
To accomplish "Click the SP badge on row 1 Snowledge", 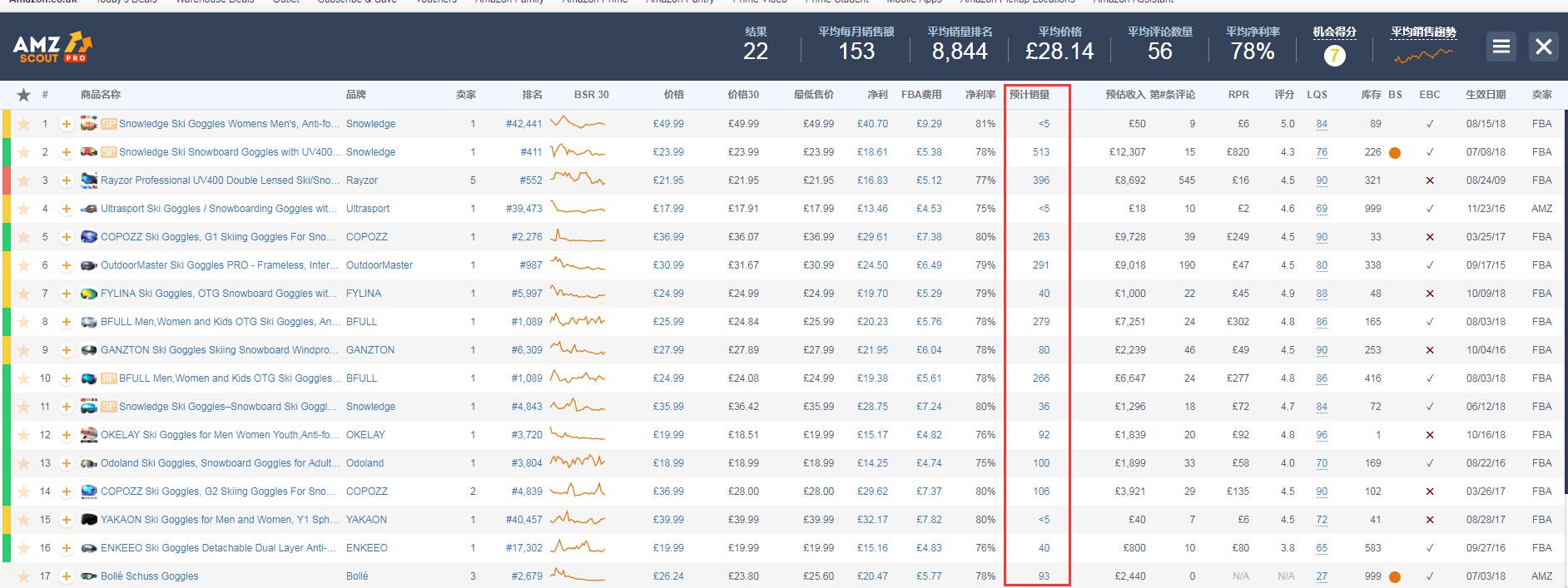I will (108, 124).
